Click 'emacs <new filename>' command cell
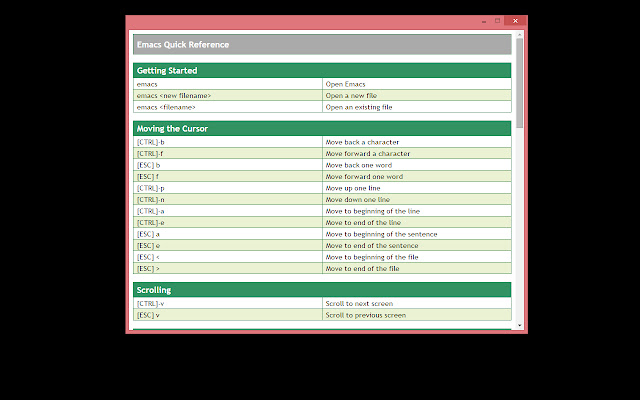 (228, 96)
